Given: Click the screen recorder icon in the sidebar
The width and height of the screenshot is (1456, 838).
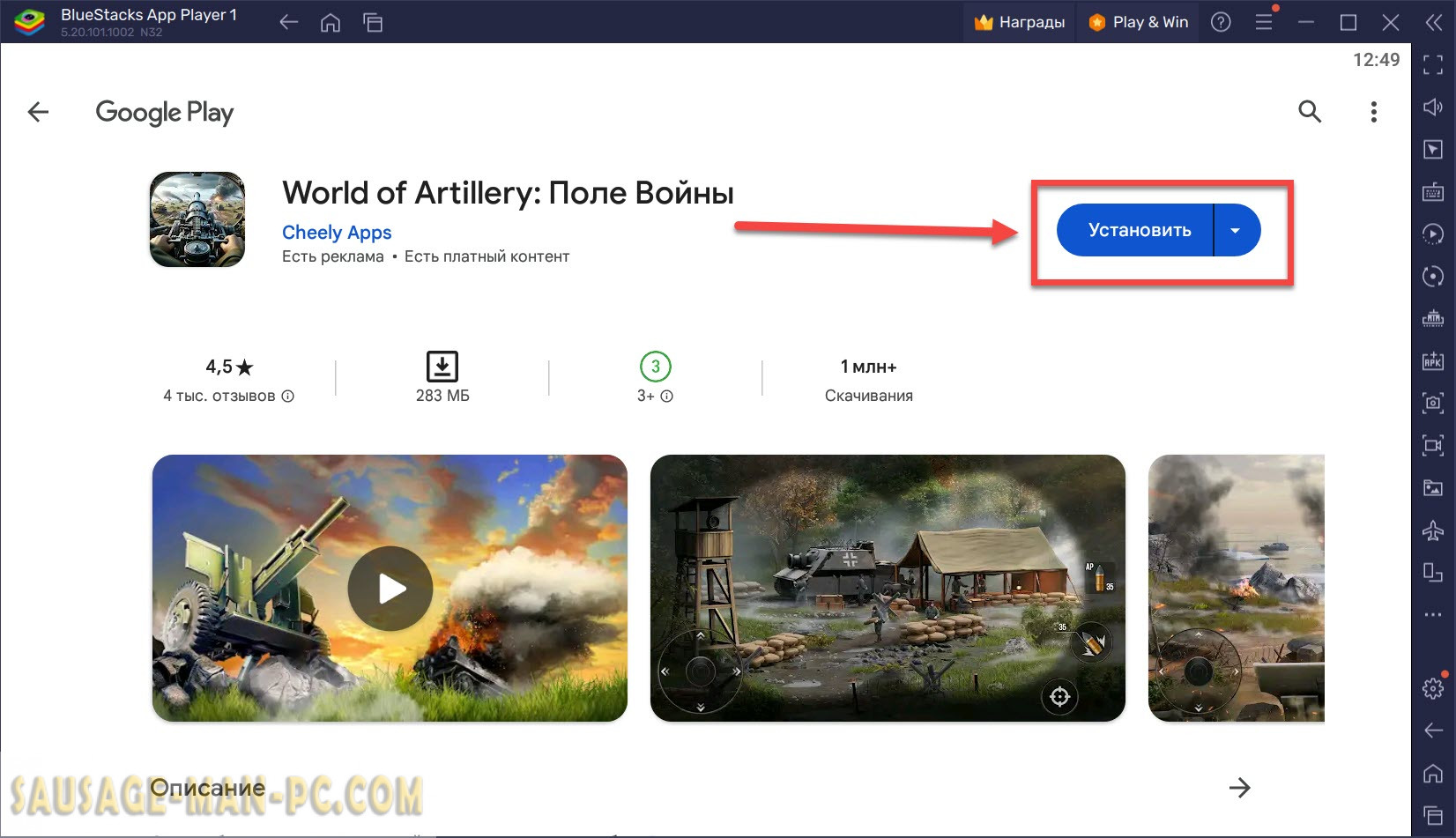Looking at the screenshot, I should (x=1433, y=445).
